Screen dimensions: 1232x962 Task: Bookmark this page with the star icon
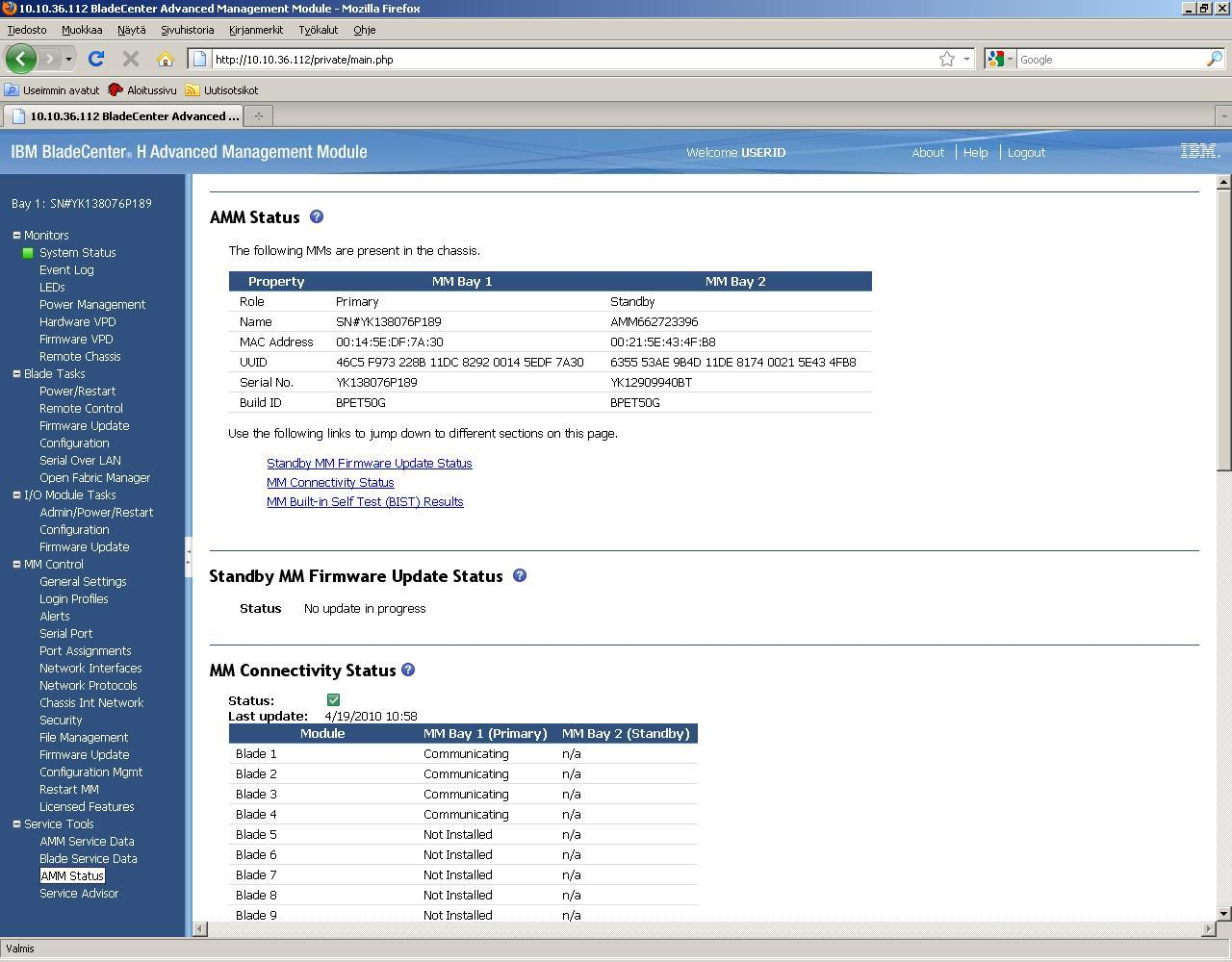pyautogui.click(x=947, y=59)
